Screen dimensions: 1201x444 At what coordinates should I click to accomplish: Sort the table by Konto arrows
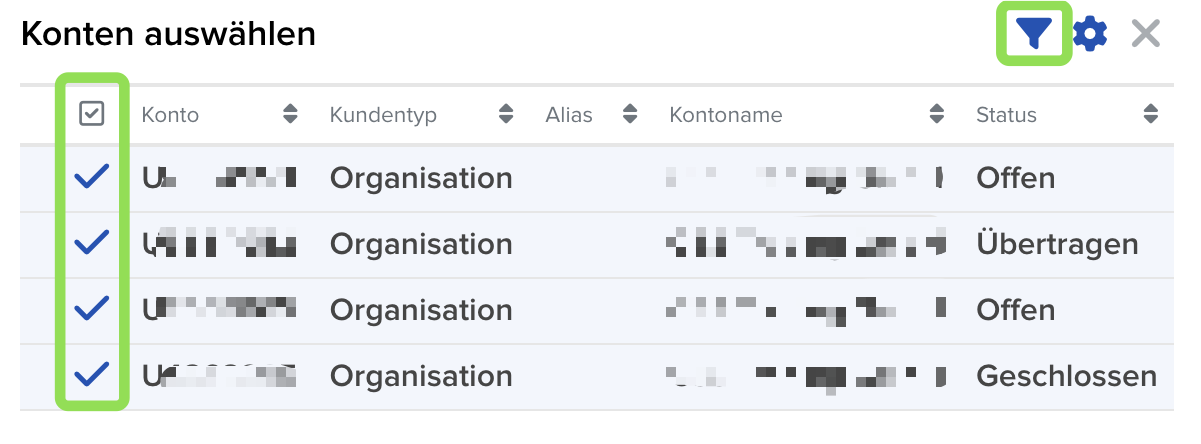point(290,115)
